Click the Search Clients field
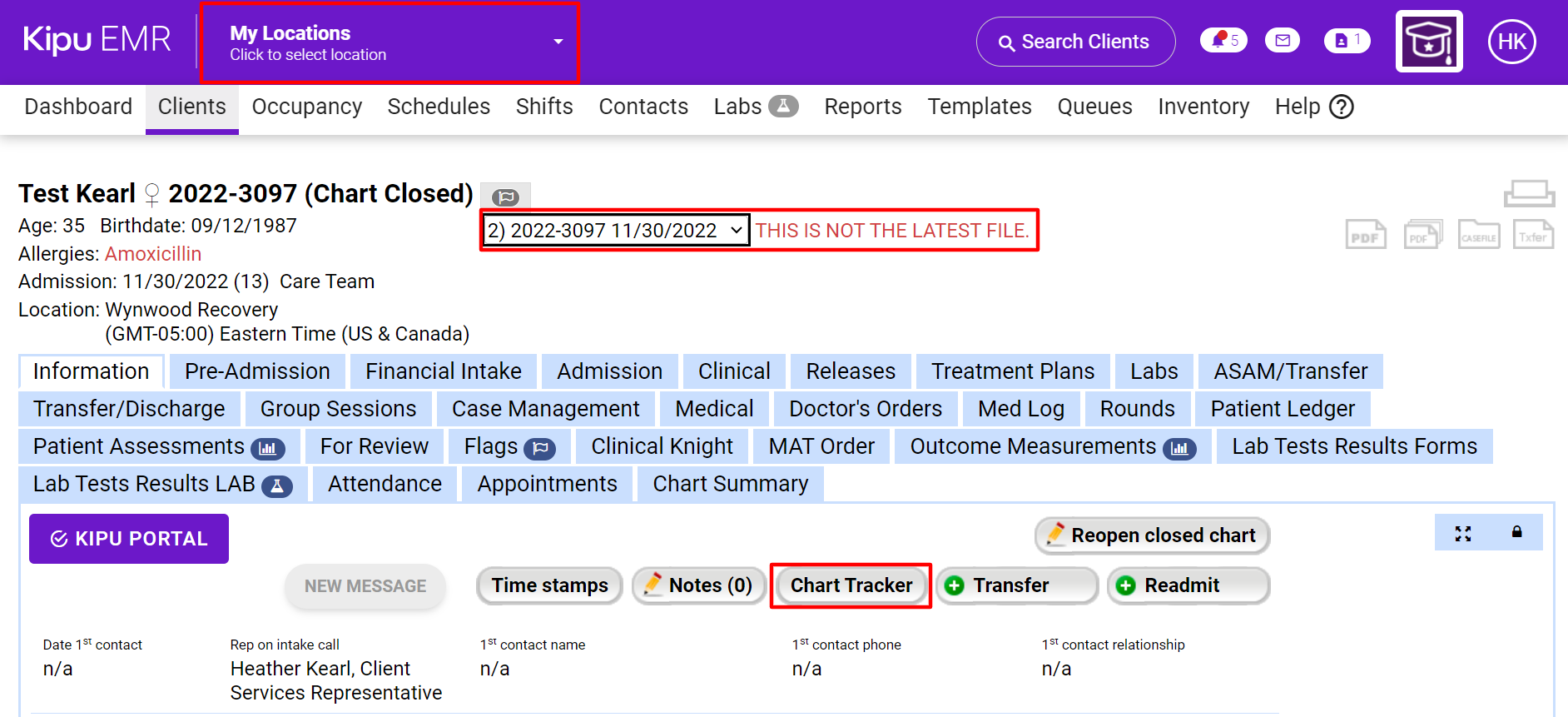 click(x=1075, y=42)
